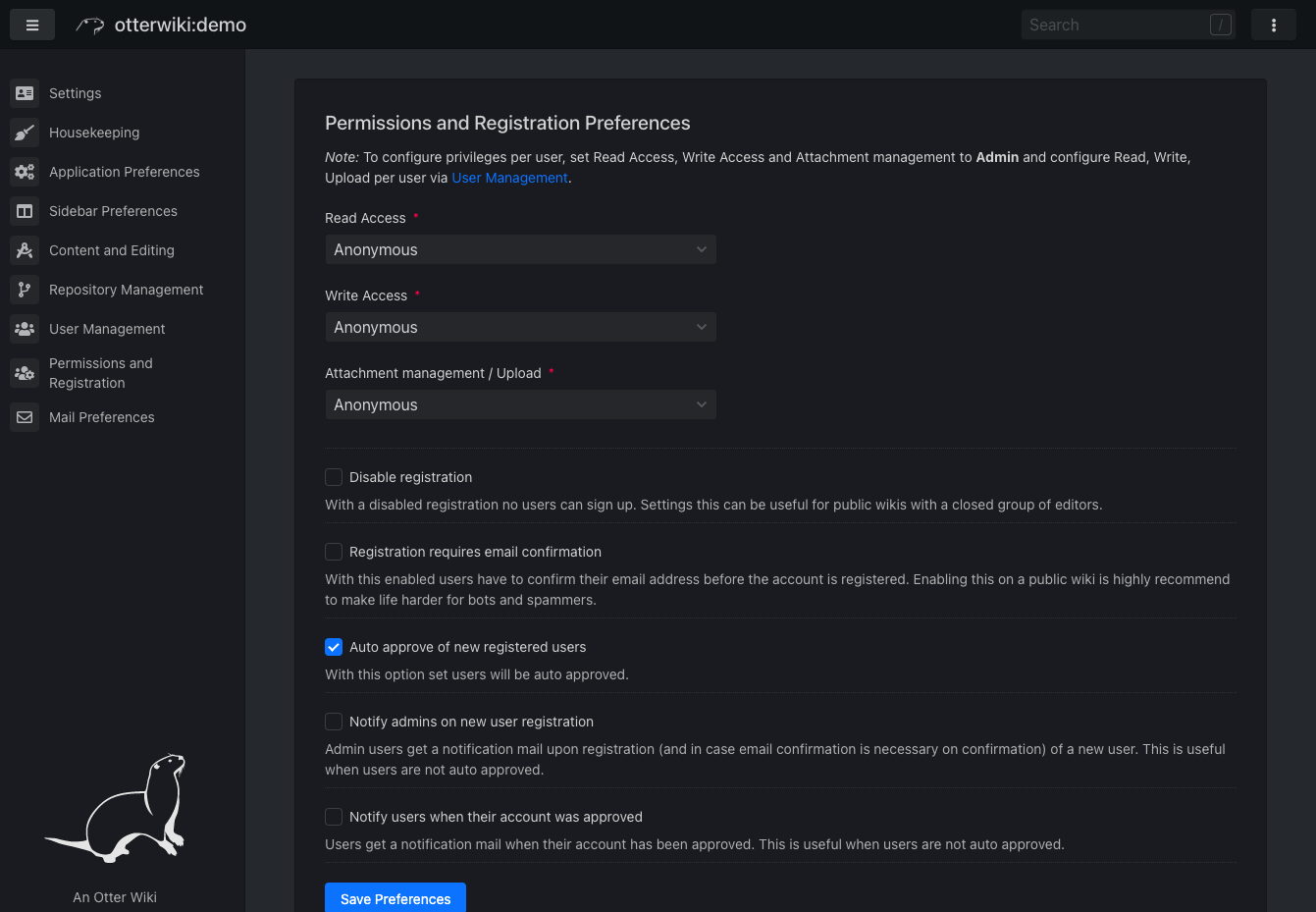This screenshot has width=1316, height=912.
Task: Click the Settings sidebar icon
Action: (25, 93)
